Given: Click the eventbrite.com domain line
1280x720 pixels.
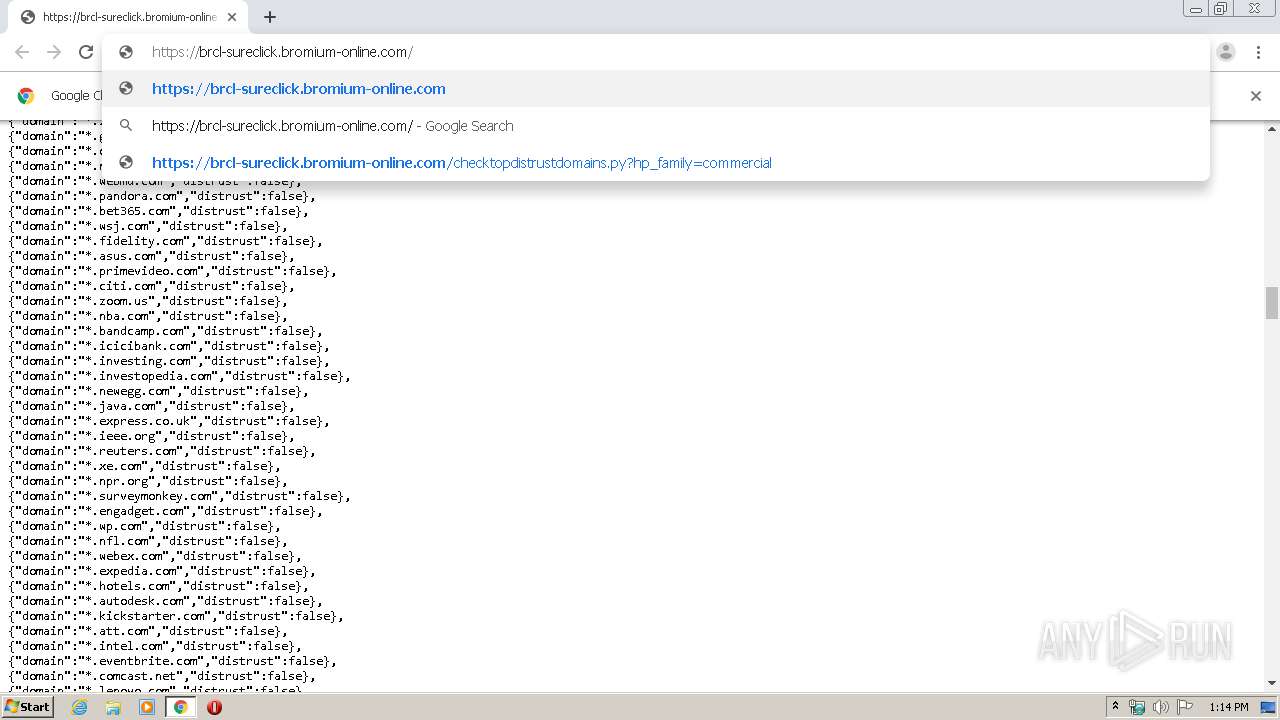Looking at the screenshot, I should 173,661.
